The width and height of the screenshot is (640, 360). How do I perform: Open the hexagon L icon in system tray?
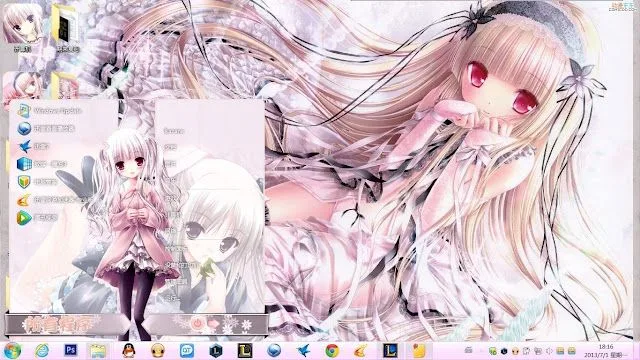pyautogui.click(x=504, y=351)
